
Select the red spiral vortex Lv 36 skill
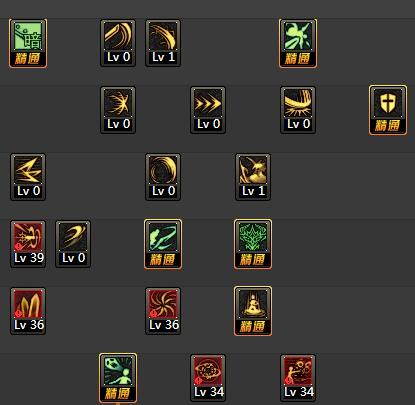pos(163,311)
